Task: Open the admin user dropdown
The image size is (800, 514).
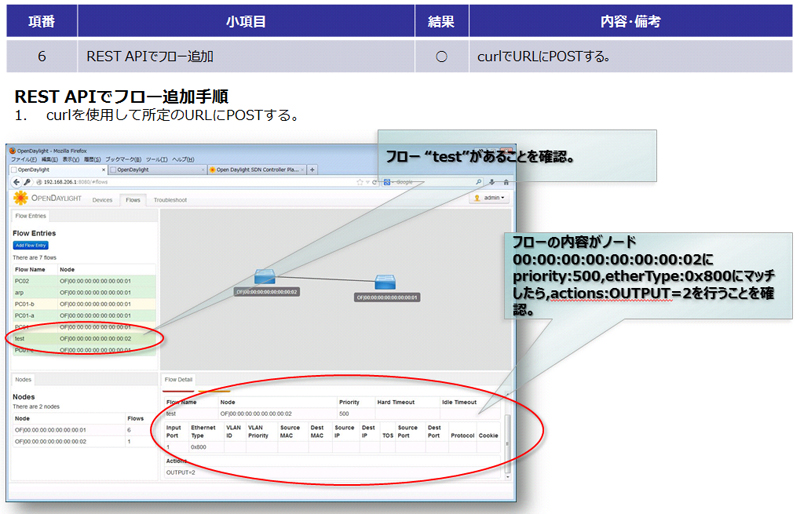Action: coord(489,199)
